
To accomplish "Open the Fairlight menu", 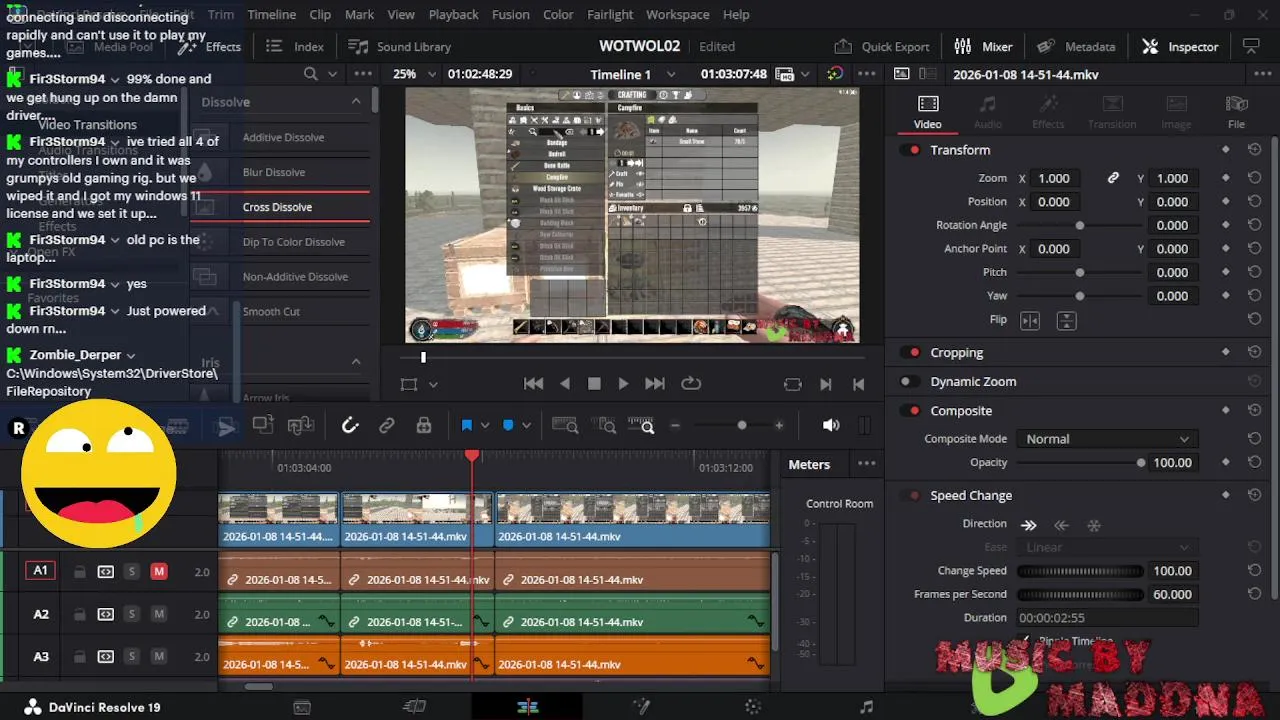I will pos(610,14).
